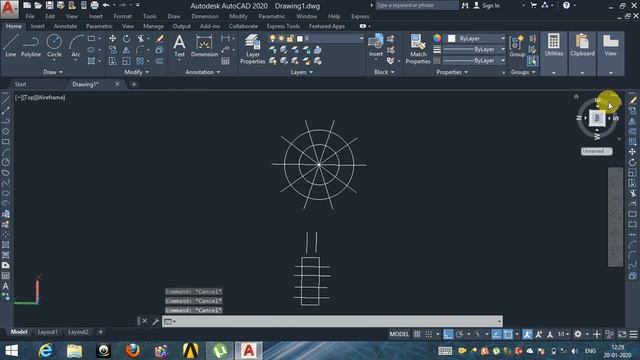The width and height of the screenshot is (640, 360).
Task: Click Sign In button
Action: (487, 5)
